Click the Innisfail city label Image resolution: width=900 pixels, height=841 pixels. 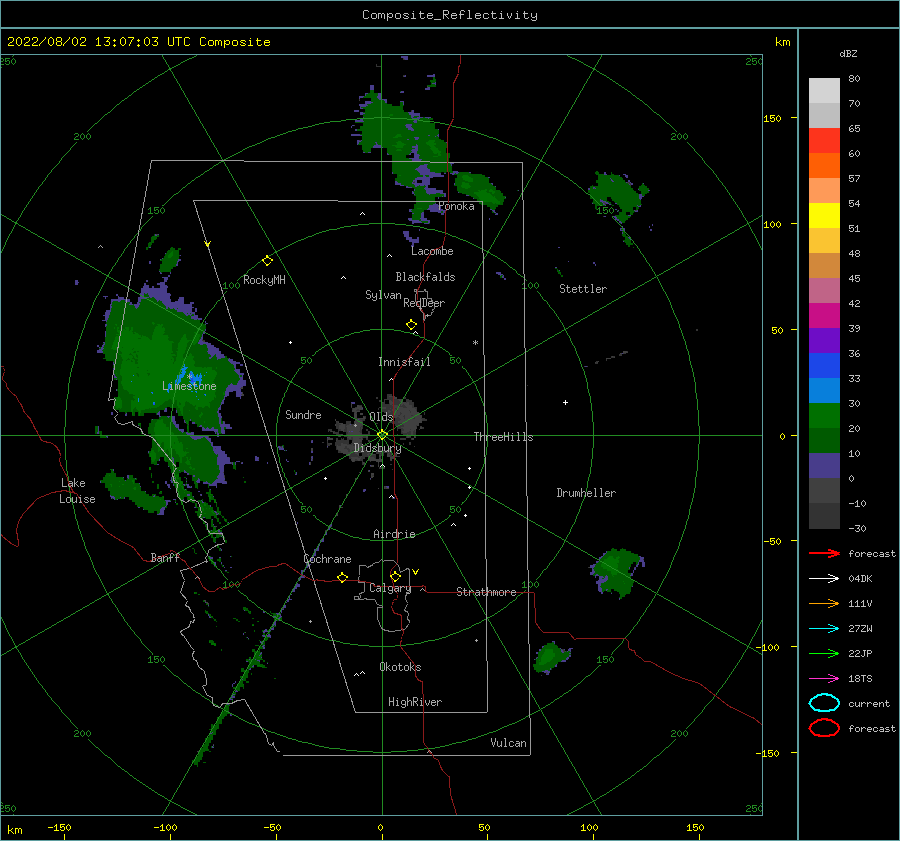(x=404, y=362)
